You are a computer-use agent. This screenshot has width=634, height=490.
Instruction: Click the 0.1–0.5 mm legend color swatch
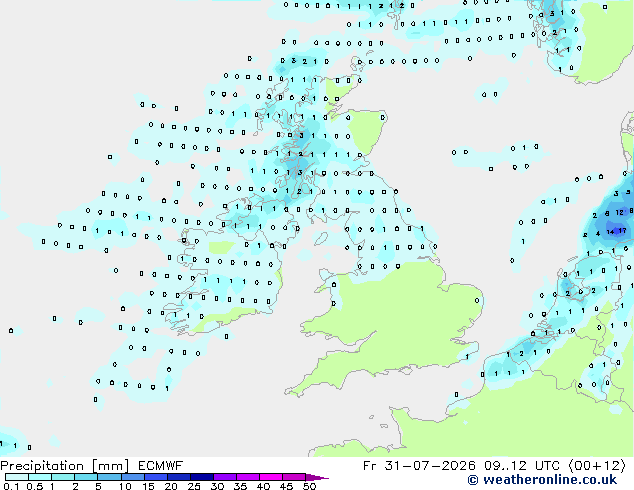point(17,477)
